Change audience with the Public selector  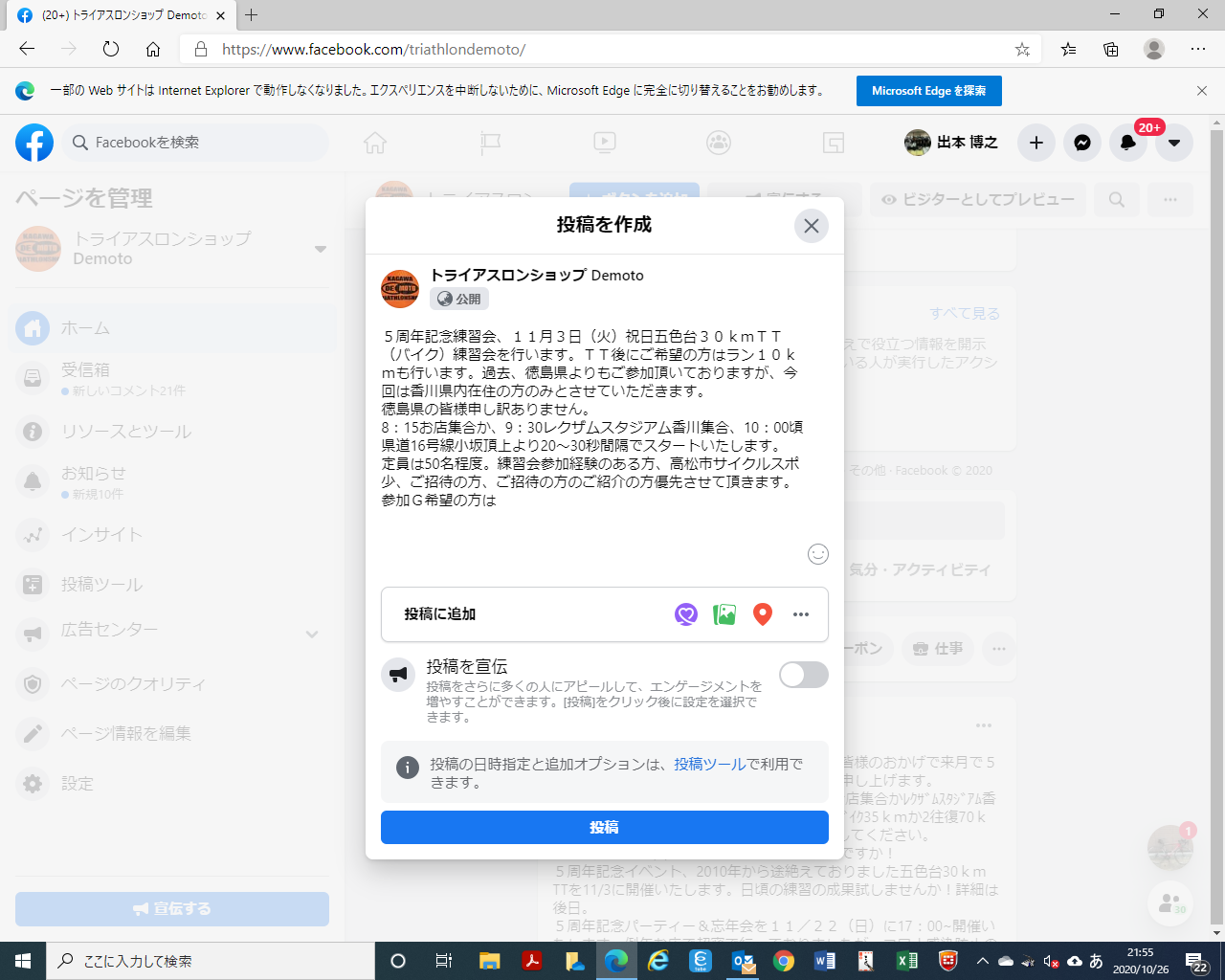point(459,299)
